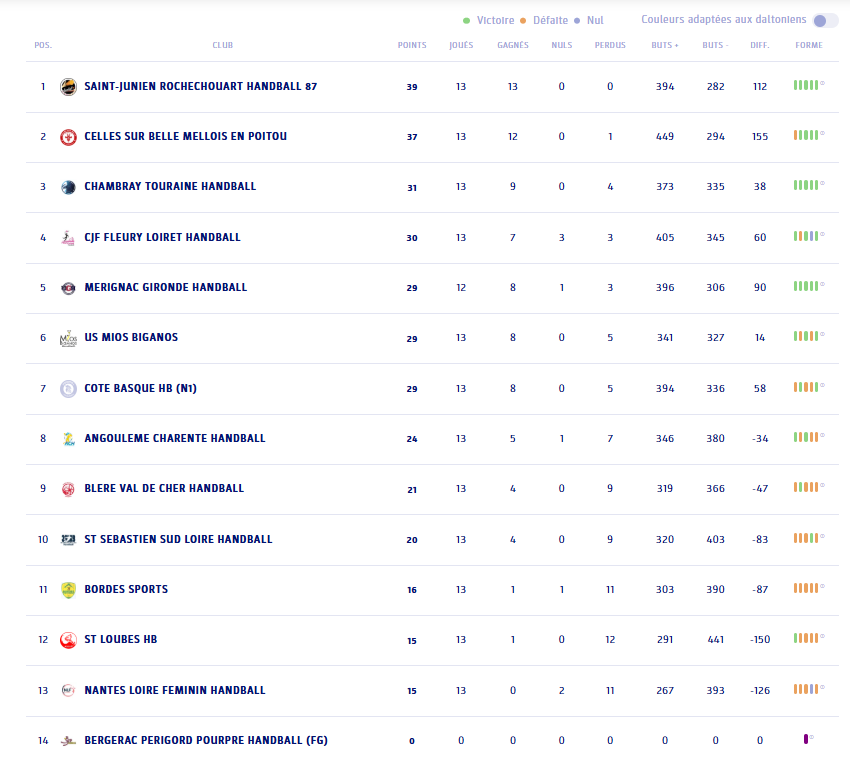Open Nantes Loire Feminin Handball team link

(174, 690)
